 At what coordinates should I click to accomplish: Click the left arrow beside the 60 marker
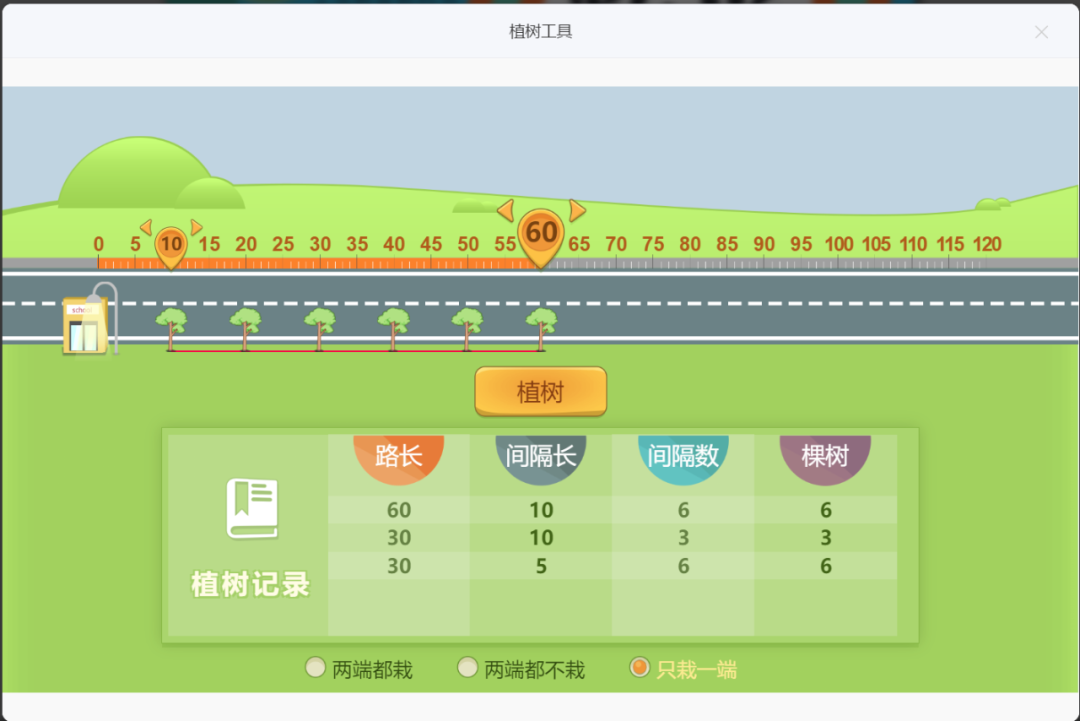(x=506, y=211)
